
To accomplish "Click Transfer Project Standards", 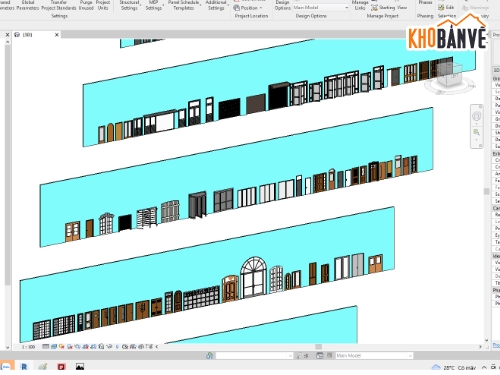I will pyautogui.click(x=59, y=5).
